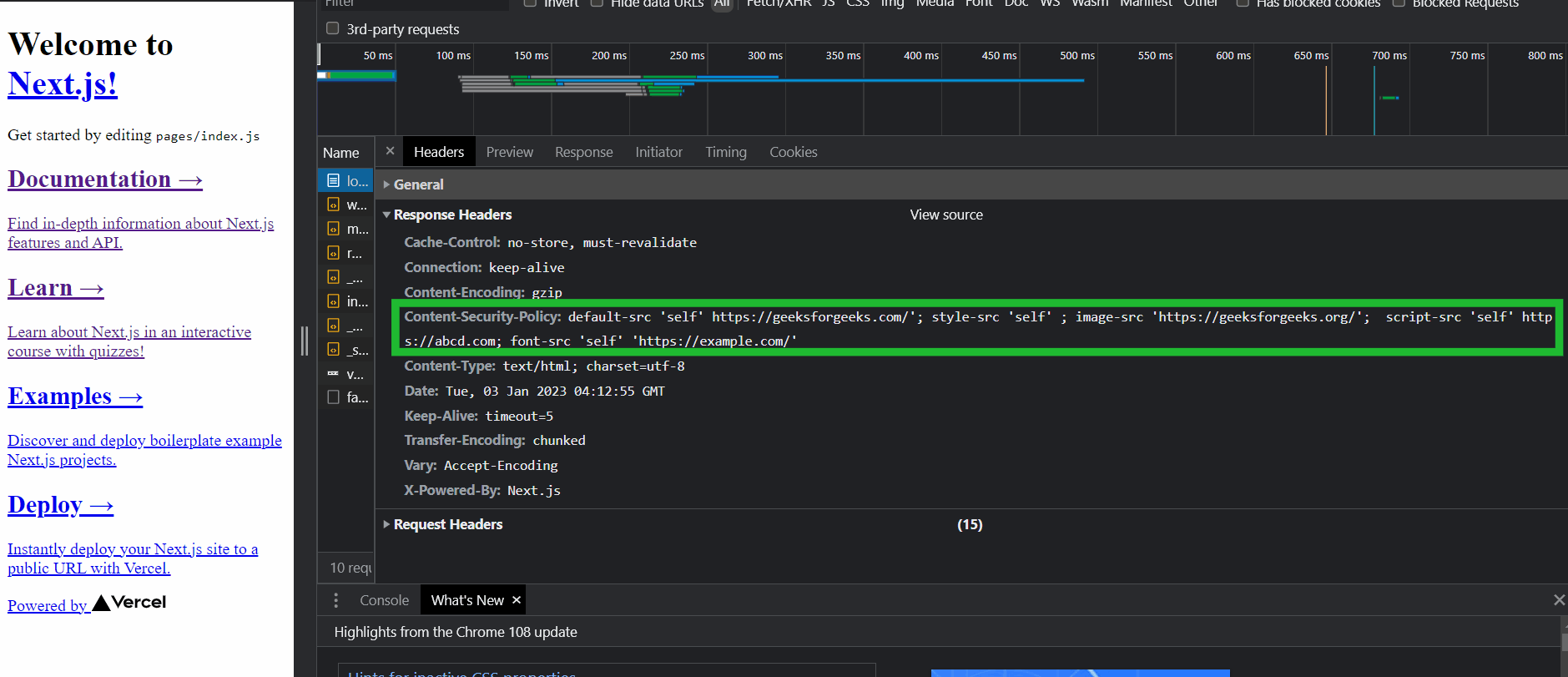1568x677 pixels.
Task: Click View source for response headers
Action: point(945,215)
